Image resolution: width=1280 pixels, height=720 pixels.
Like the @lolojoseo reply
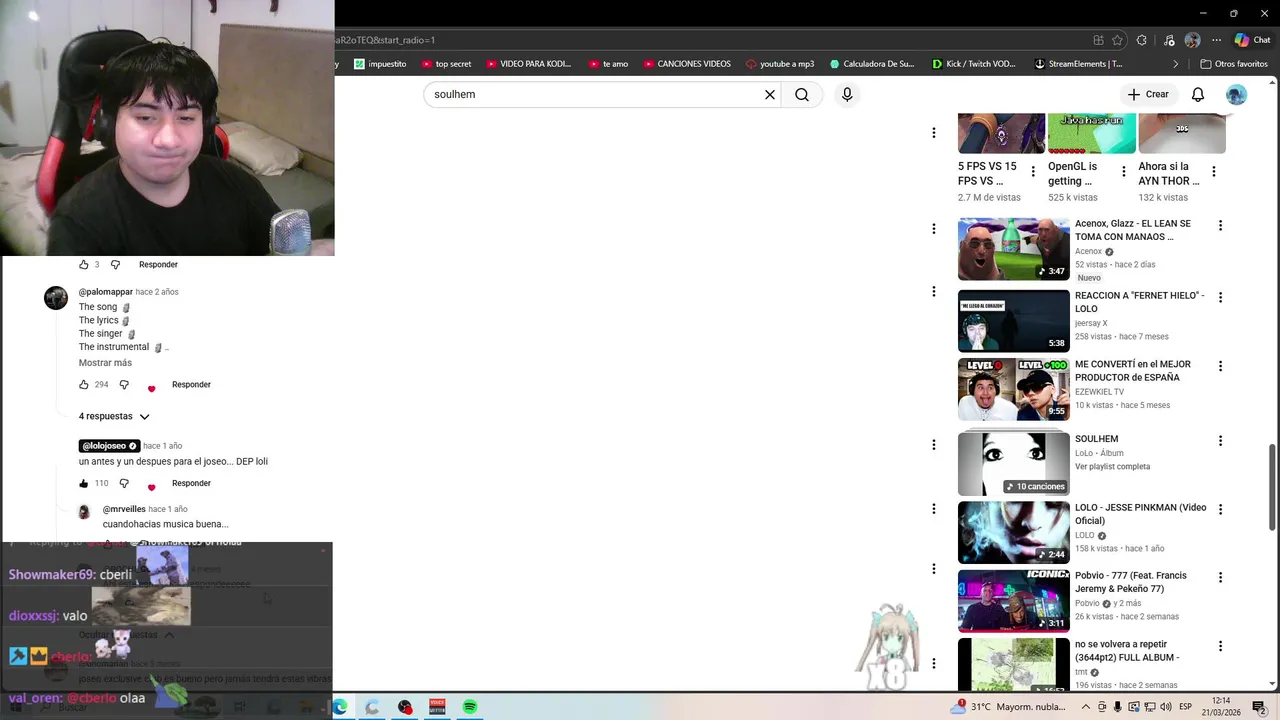click(84, 484)
